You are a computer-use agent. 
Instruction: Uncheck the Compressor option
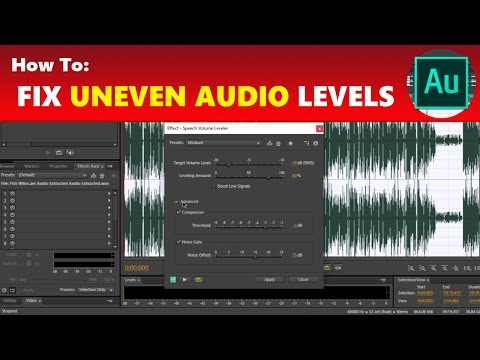179,212
